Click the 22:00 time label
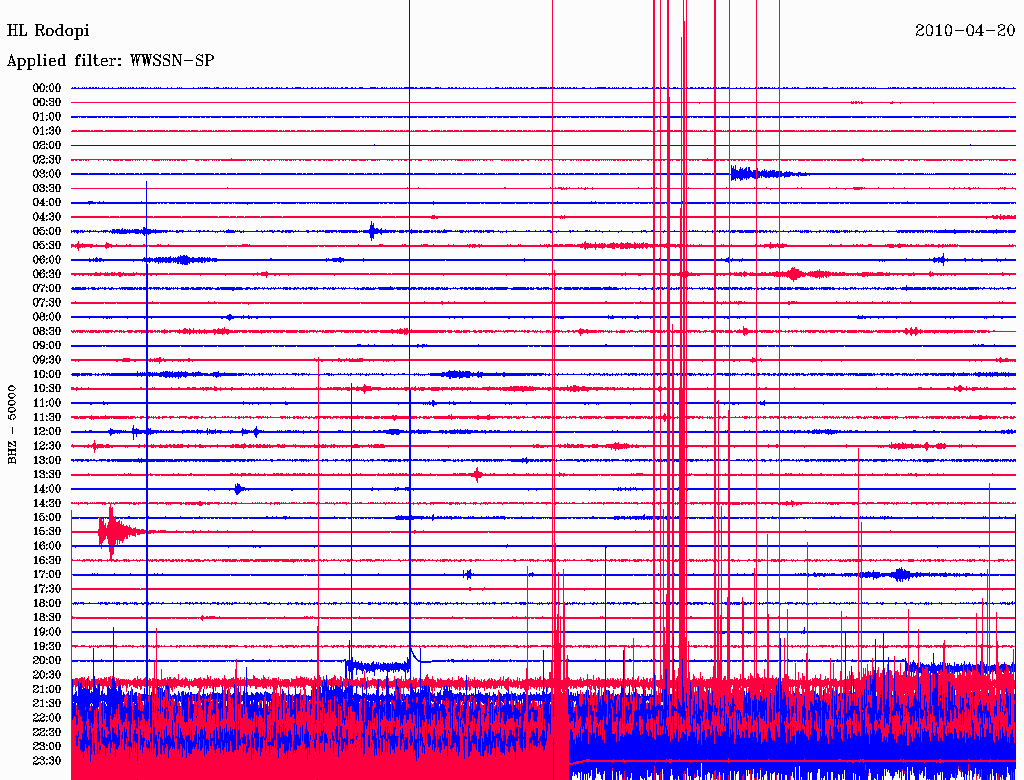This screenshot has height=780, width=1024. (47, 718)
